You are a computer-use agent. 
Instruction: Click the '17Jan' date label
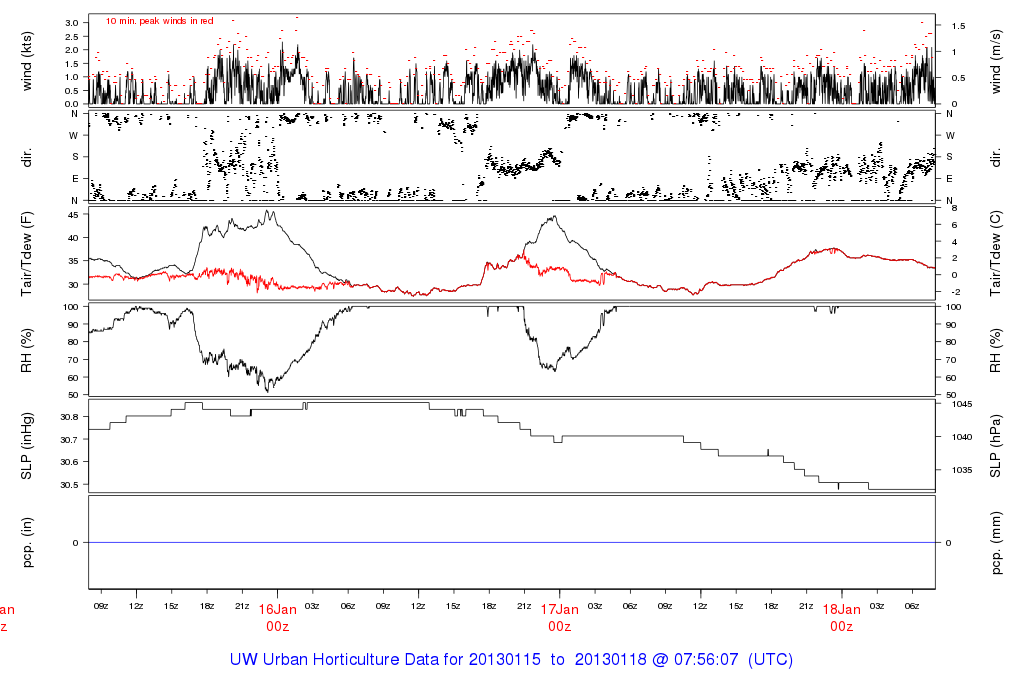point(560,609)
